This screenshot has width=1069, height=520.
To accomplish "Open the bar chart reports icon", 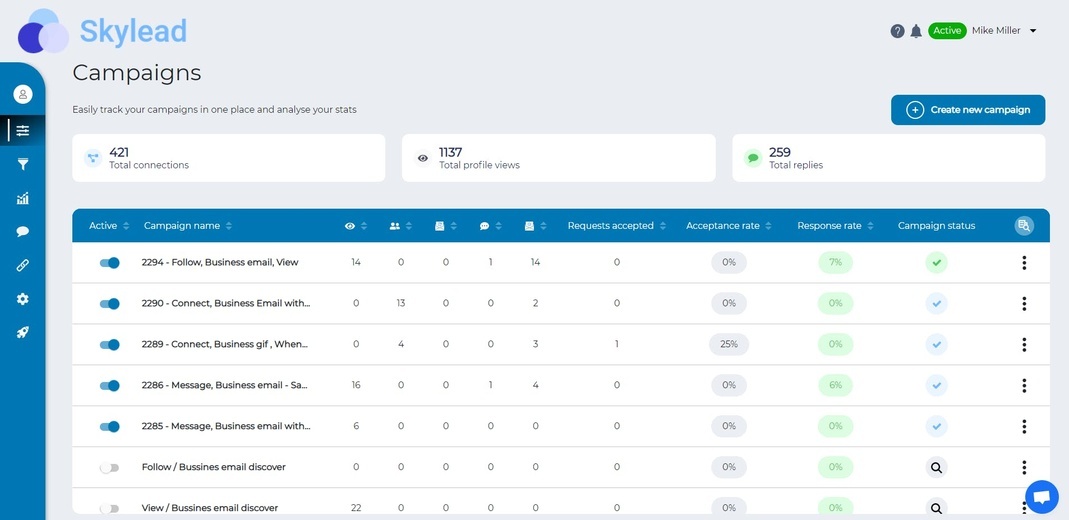I will coord(22,198).
